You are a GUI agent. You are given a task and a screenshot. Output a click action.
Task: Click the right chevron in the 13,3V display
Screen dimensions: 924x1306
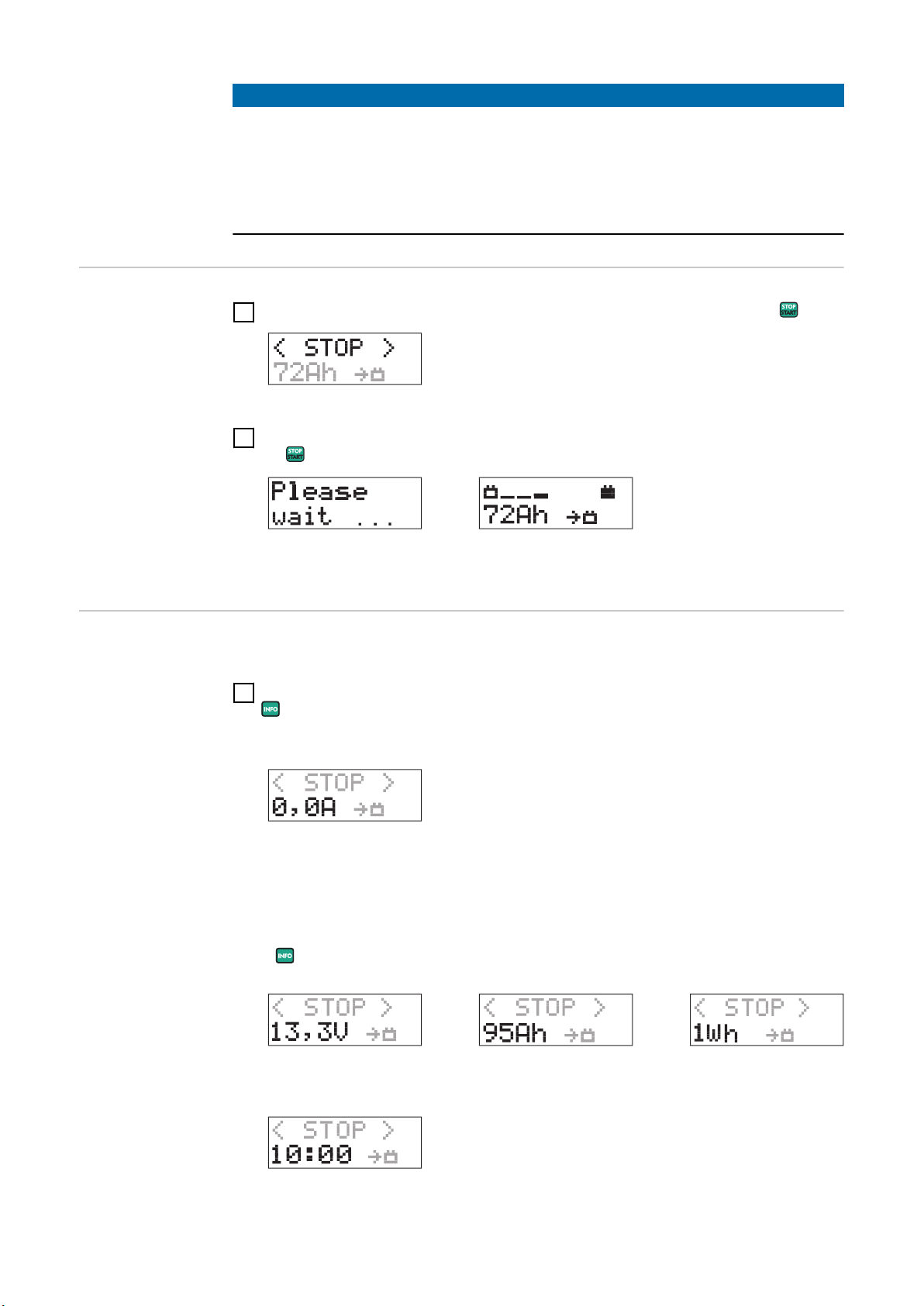point(386,1007)
